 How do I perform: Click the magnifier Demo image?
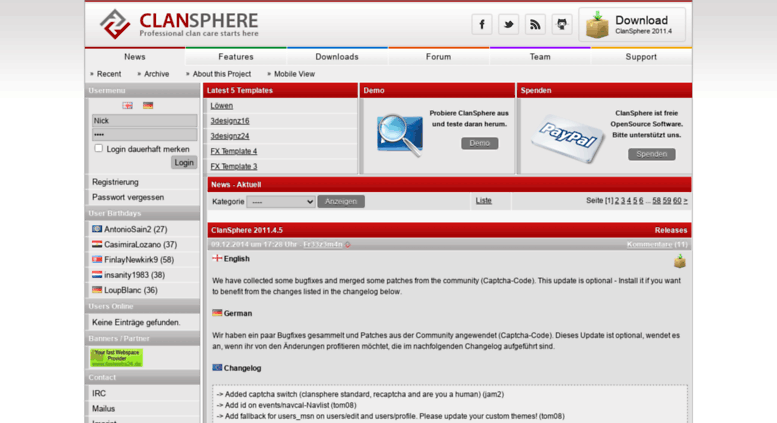[x=399, y=135]
